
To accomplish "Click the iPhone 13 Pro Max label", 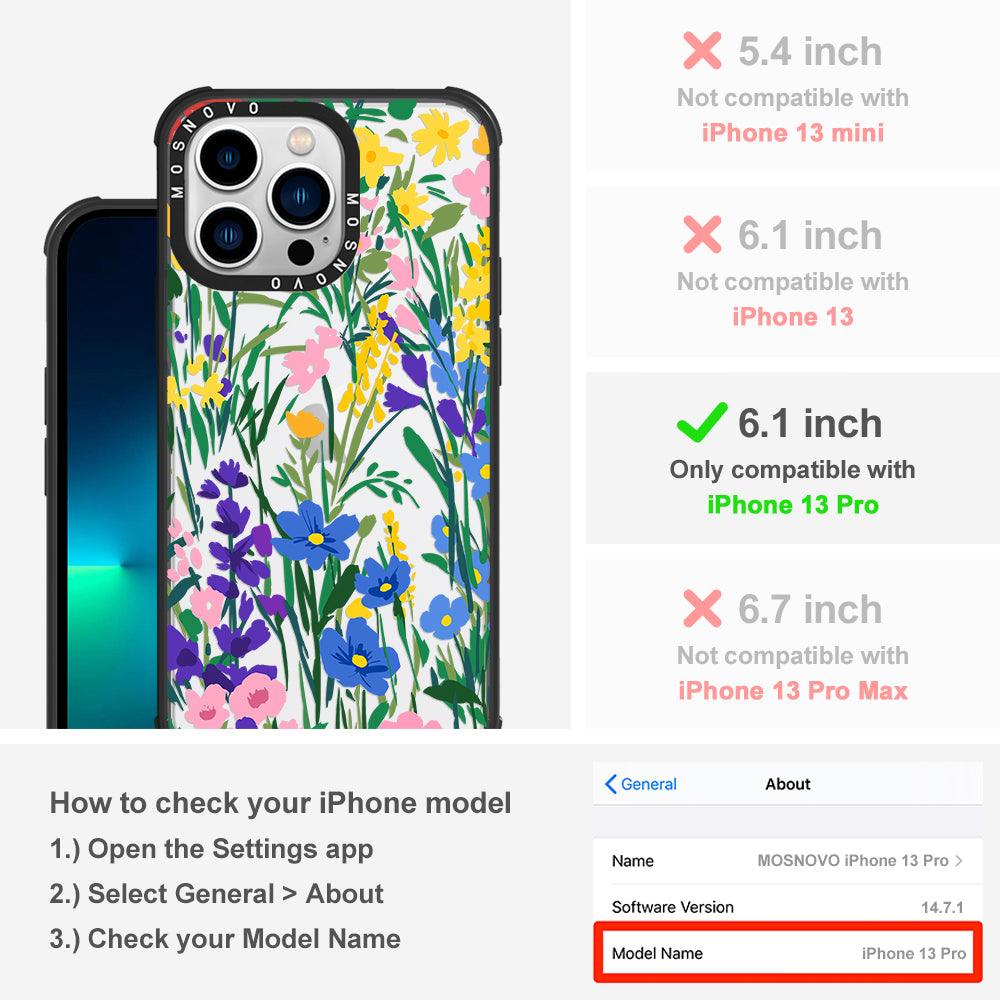I will click(x=793, y=691).
